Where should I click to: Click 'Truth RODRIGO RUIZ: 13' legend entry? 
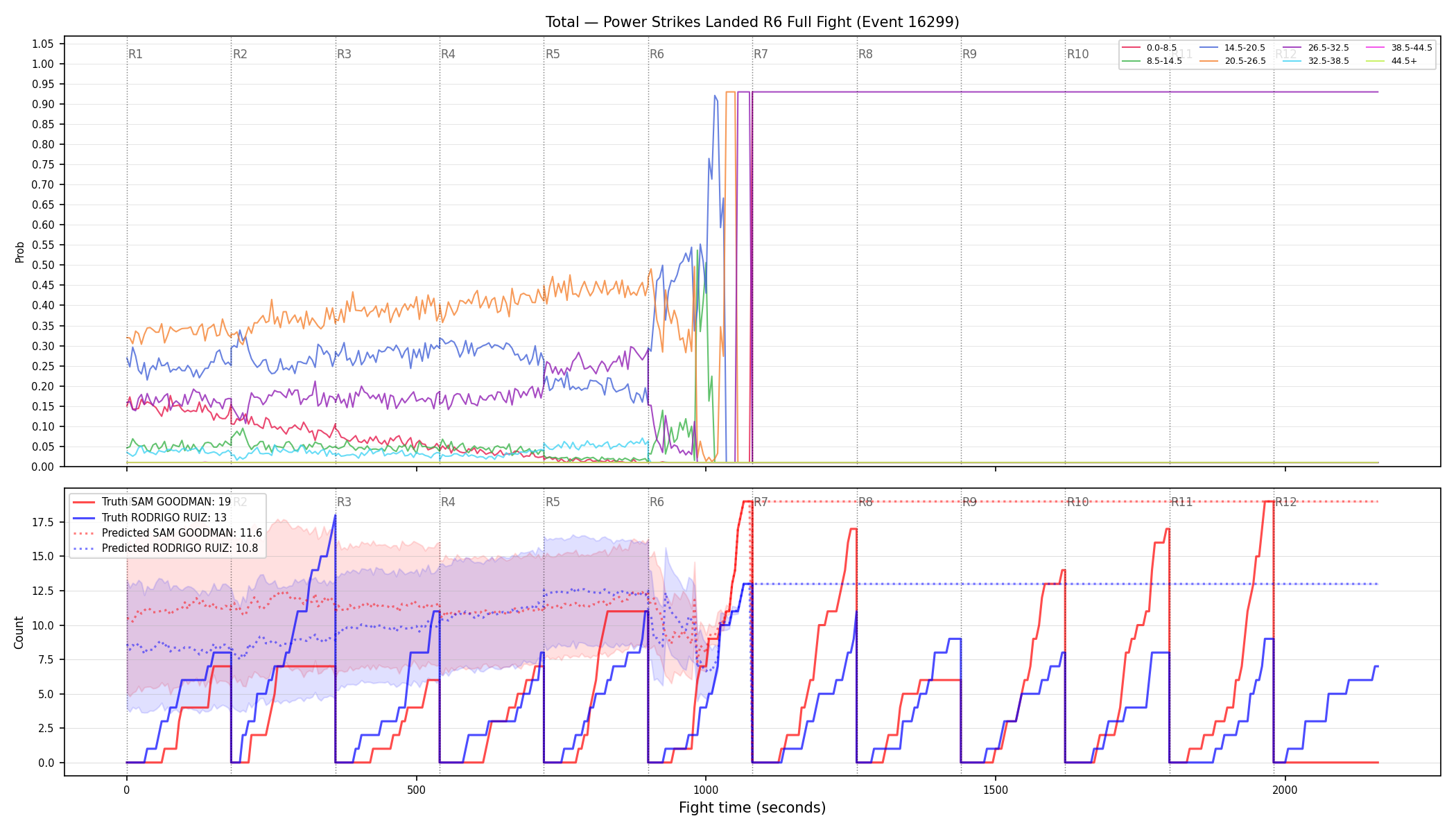click(x=150, y=517)
